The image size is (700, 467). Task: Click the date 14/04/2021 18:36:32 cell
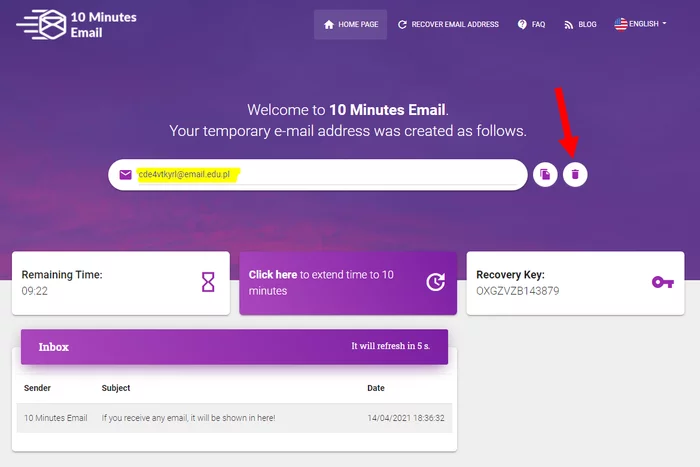(x=406, y=418)
